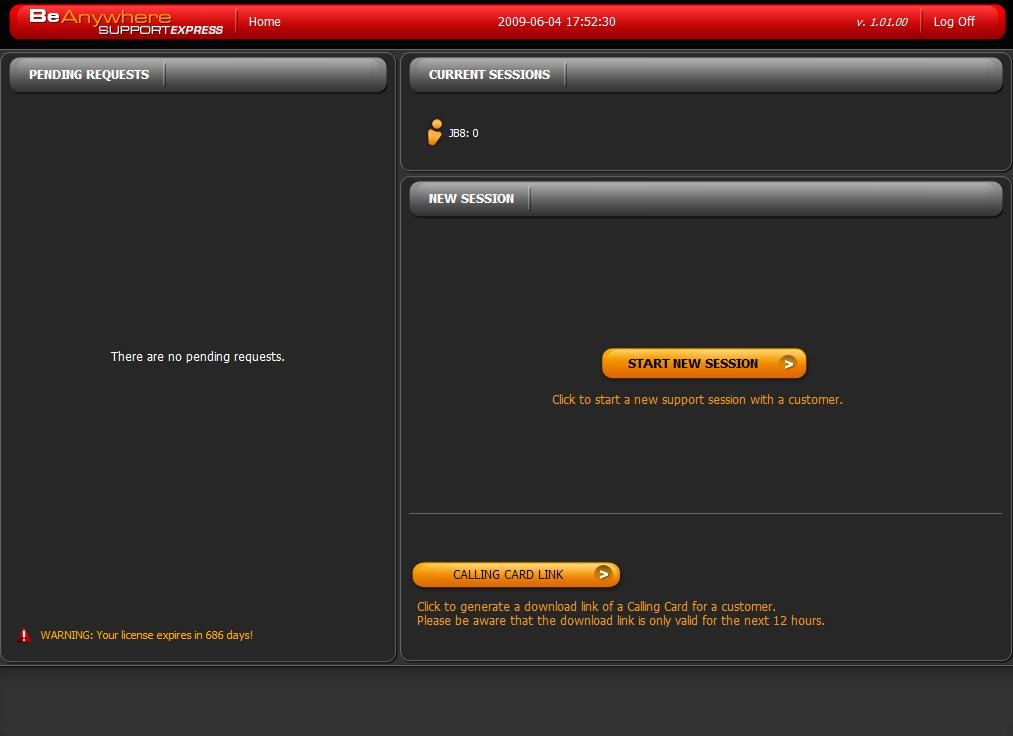1013x736 pixels.
Task: Click the arrow icon on Calling Card Link
Action: (x=602, y=574)
